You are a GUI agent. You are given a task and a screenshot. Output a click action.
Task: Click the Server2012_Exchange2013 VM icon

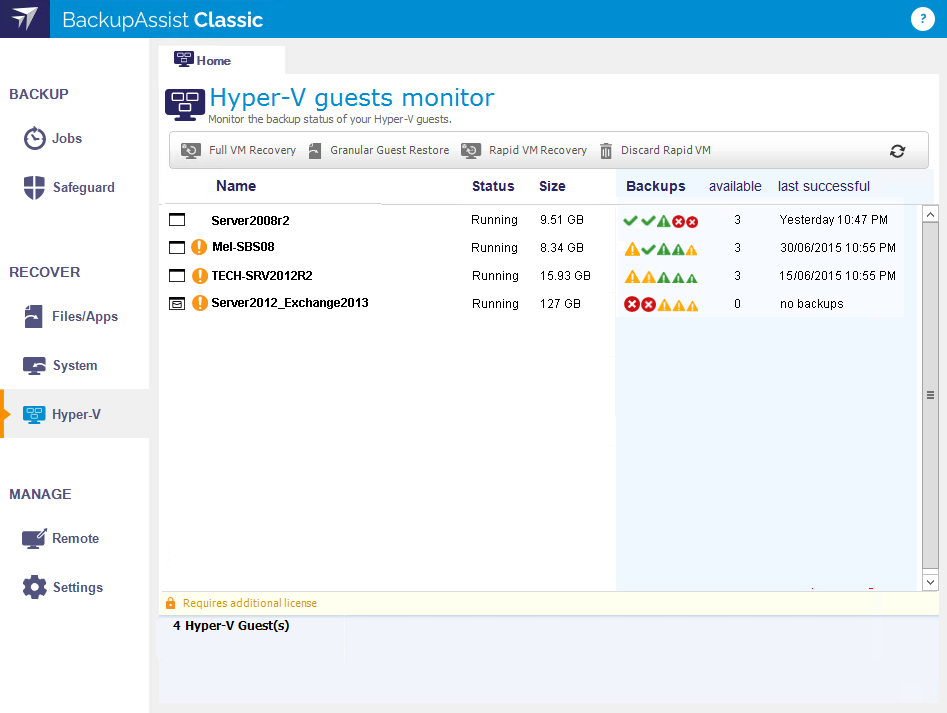[177, 304]
